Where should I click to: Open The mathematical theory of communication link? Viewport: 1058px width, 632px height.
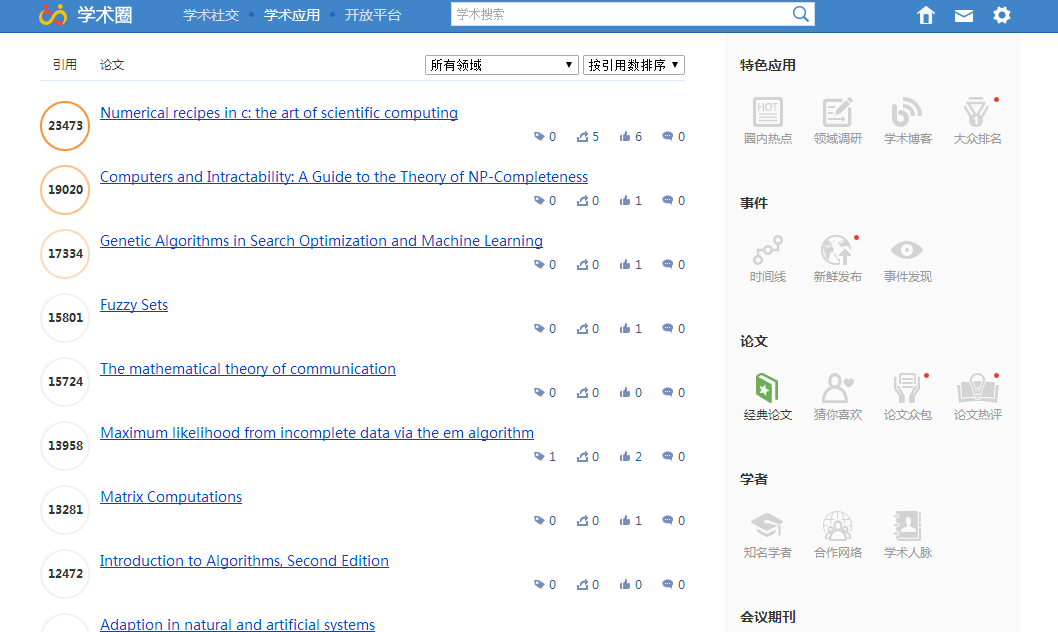(248, 369)
